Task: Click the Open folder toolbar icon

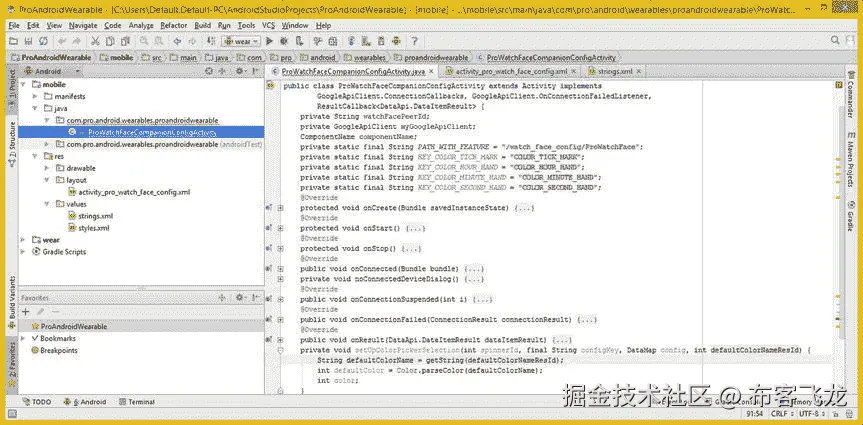Action: [x=13, y=41]
